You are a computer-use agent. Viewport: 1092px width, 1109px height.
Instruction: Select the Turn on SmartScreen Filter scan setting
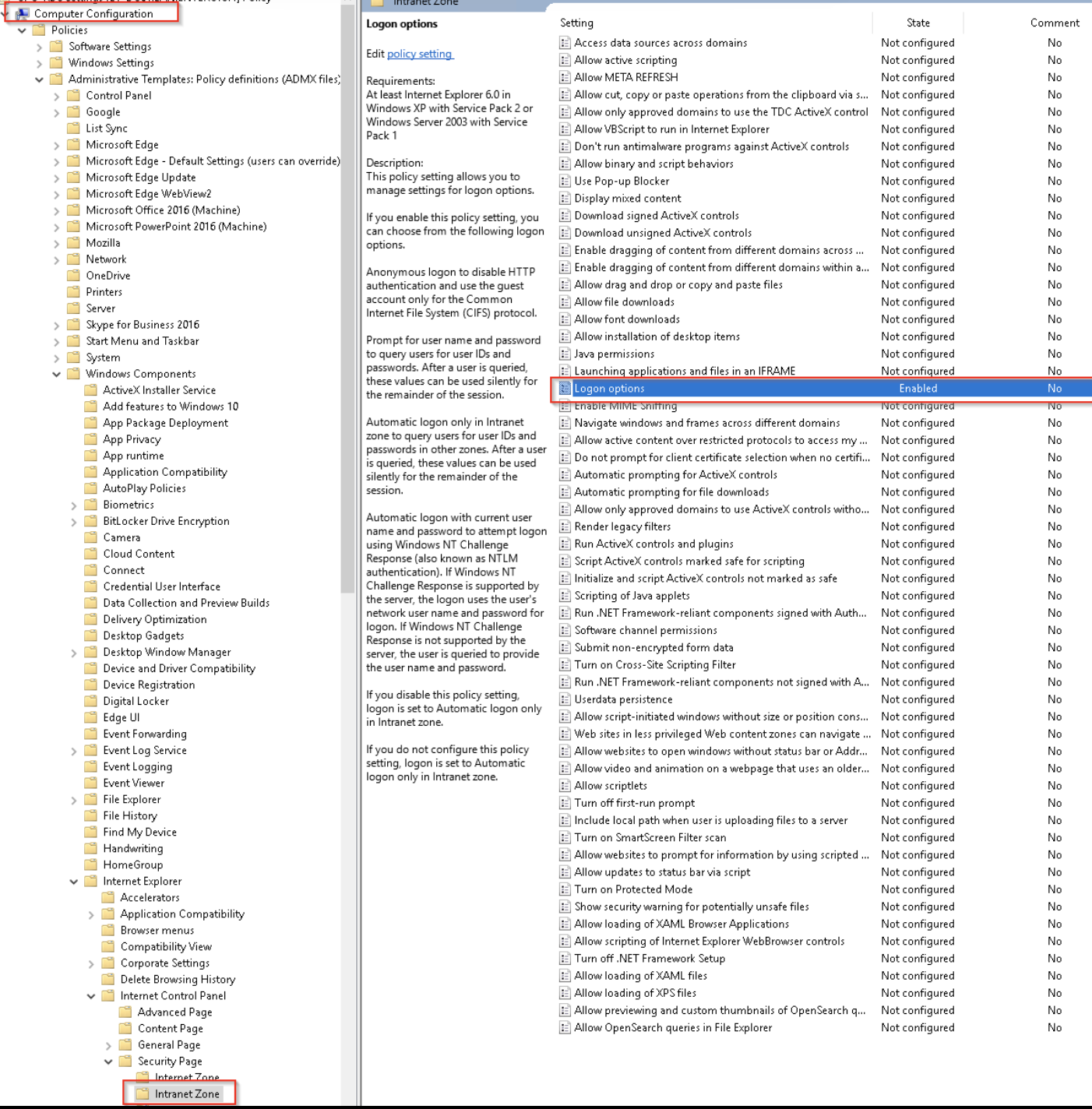coord(650,838)
